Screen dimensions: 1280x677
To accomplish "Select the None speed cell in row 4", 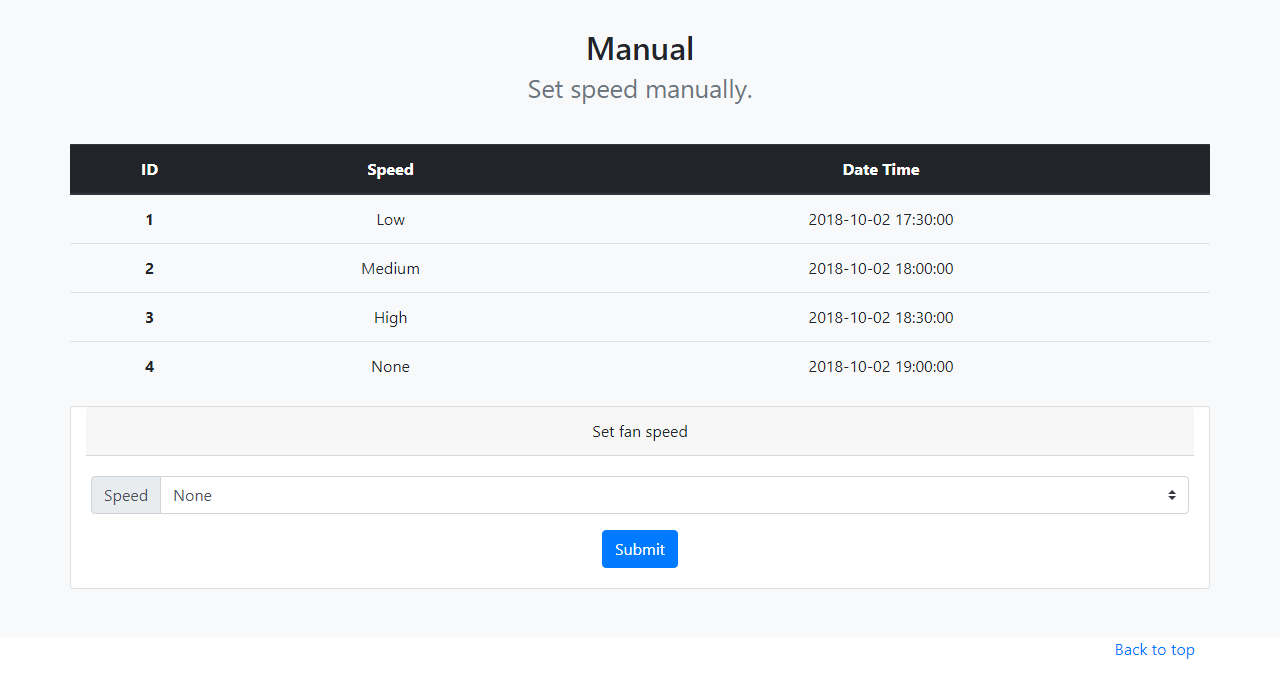I will coord(390,366).
